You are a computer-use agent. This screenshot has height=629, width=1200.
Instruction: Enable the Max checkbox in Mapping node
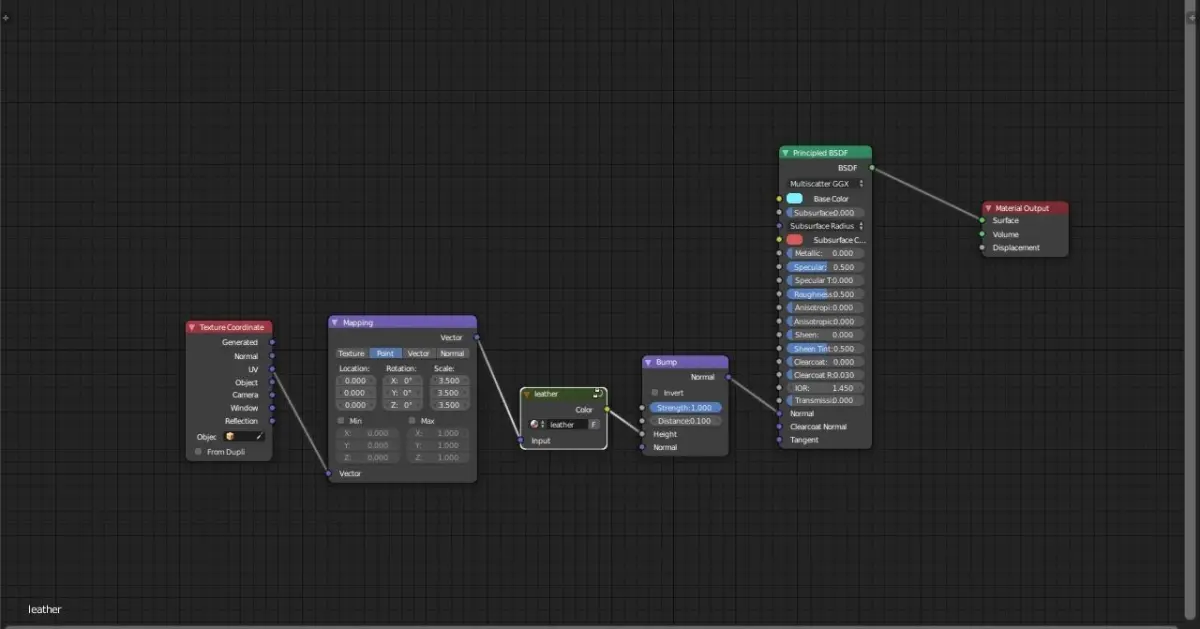(x=412, y=421)
